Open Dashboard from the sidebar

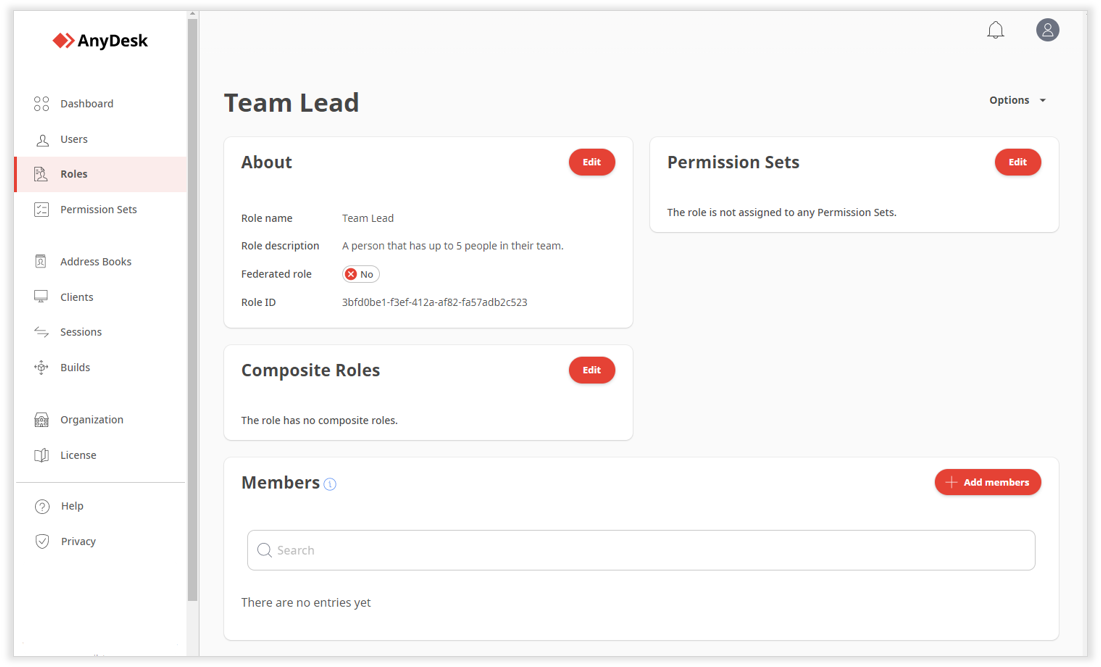[86, 104]
